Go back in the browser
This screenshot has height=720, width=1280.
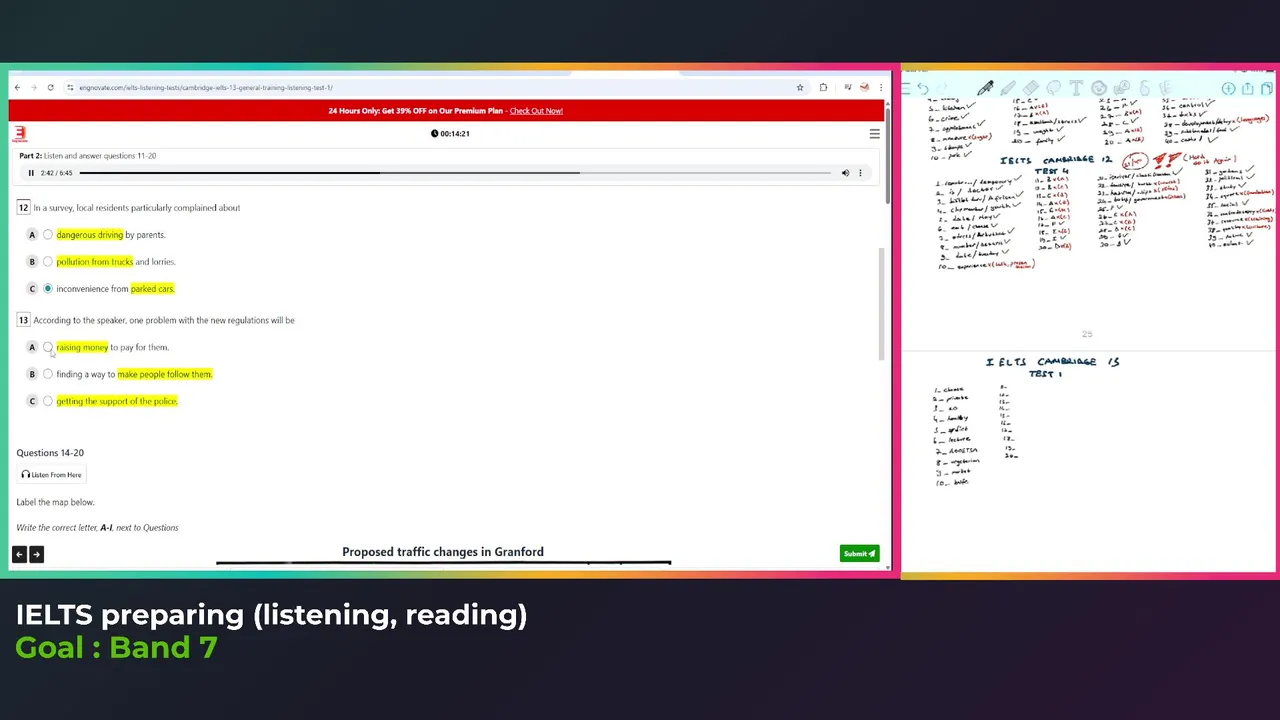click(17, 87)
